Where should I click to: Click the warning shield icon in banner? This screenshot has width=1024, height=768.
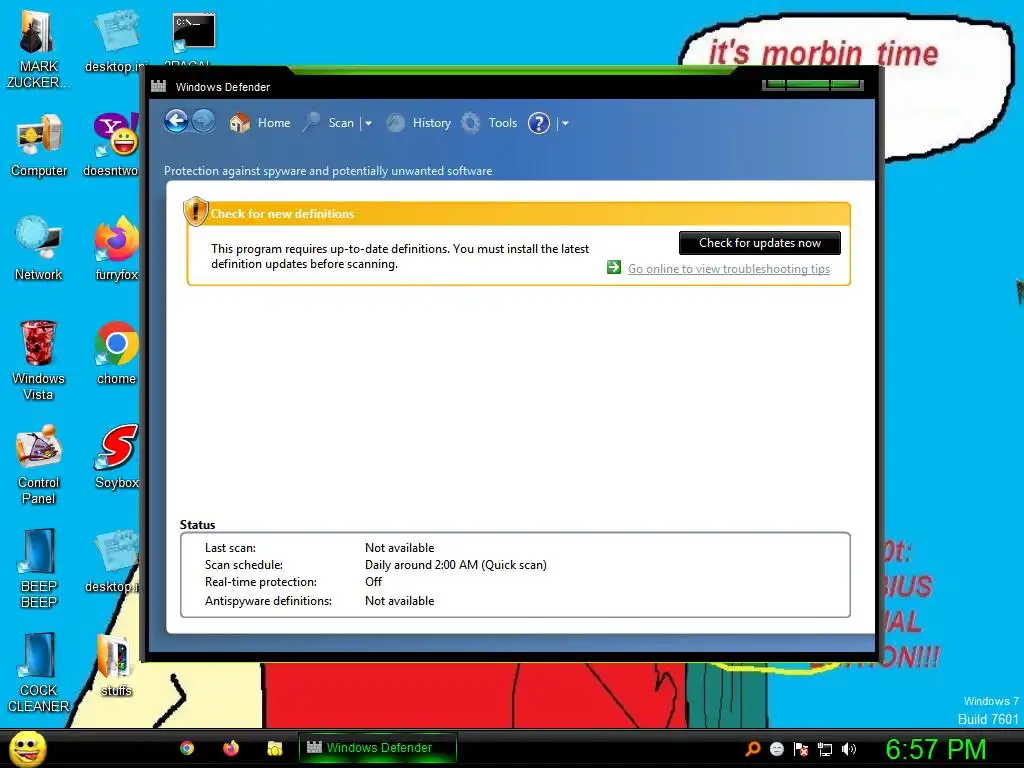pos(195,211)
